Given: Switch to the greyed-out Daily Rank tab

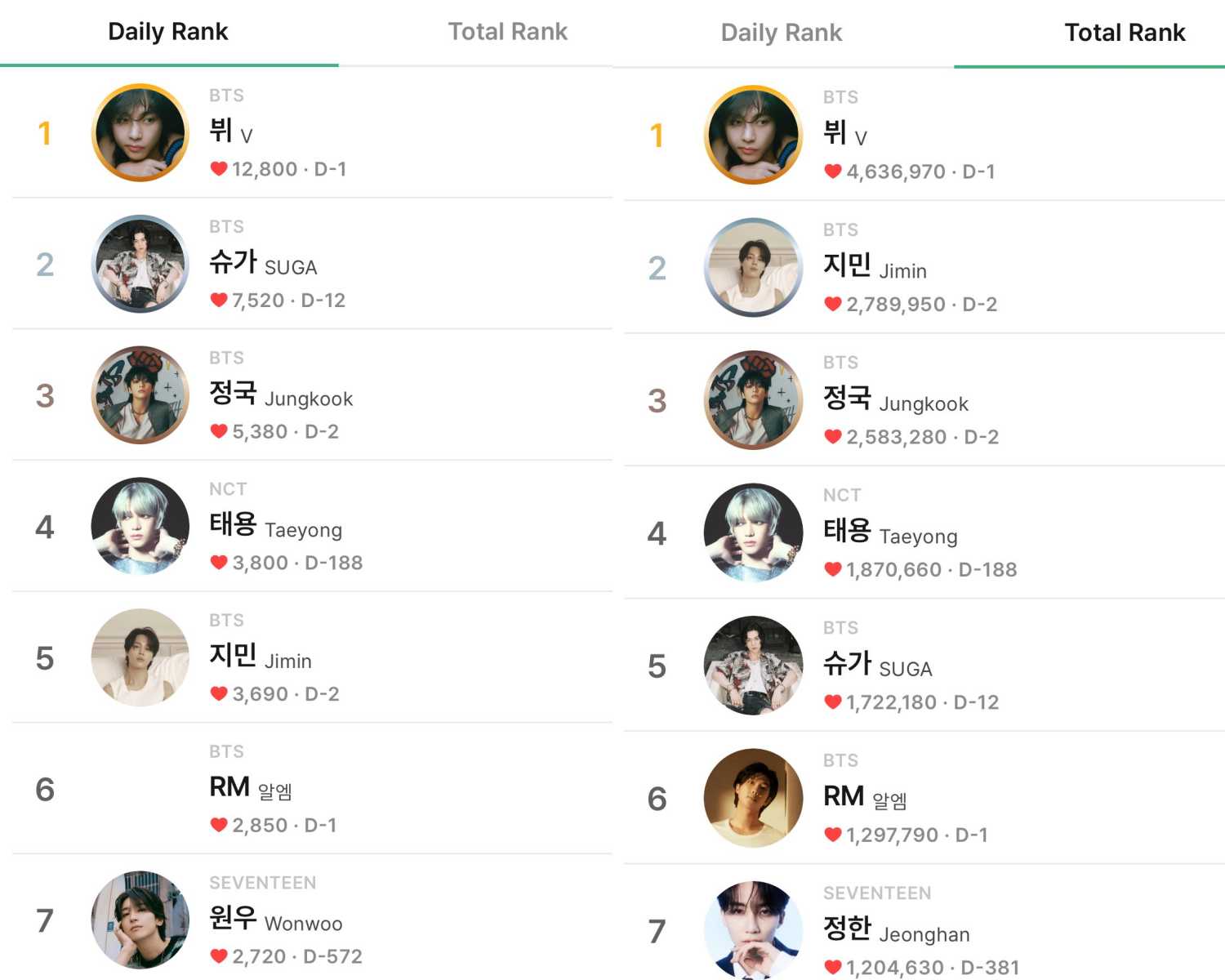Looking at the screenshot, I should point(781,33).
